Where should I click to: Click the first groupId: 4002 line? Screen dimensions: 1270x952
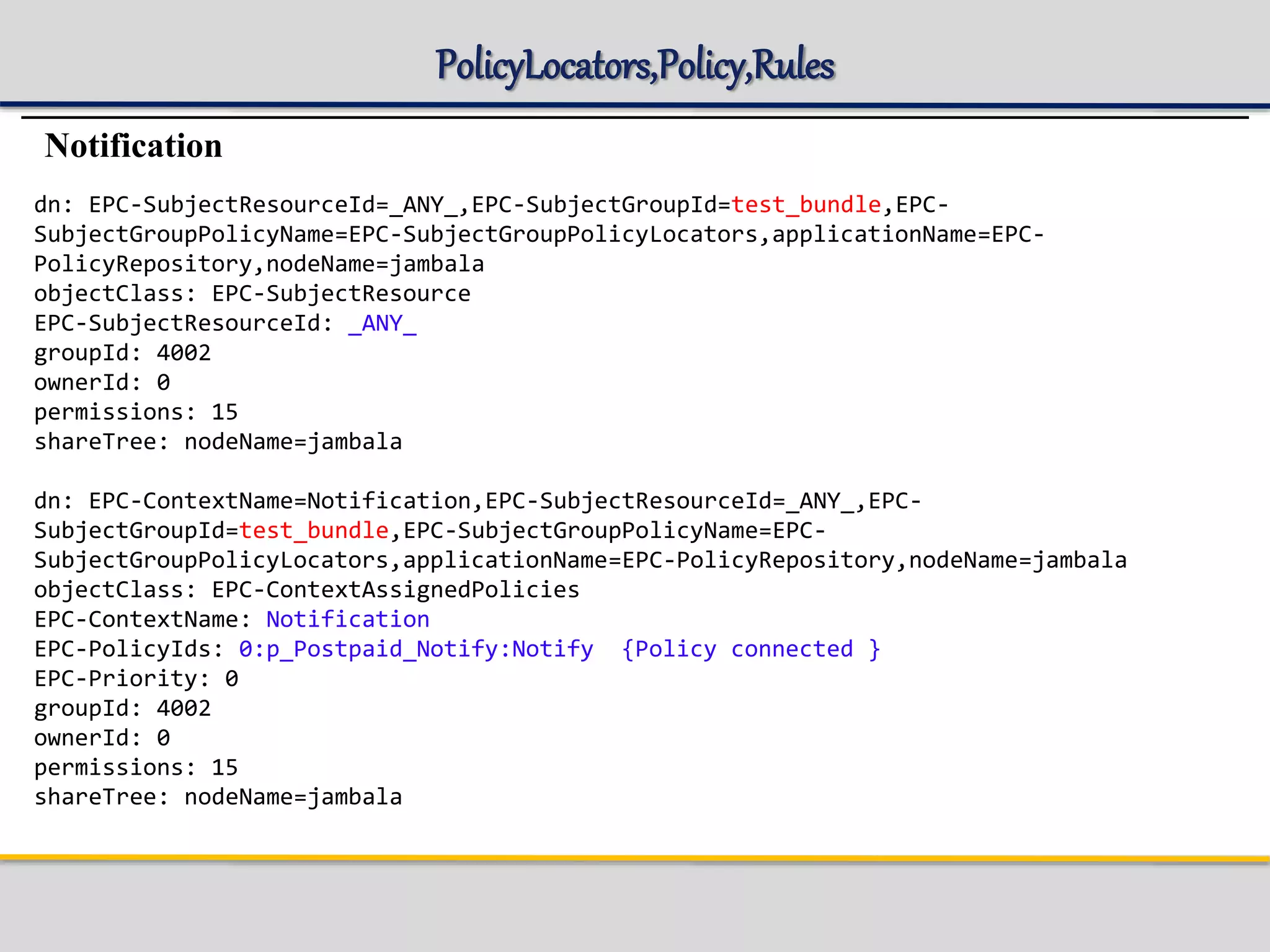(x=123, y=353)
